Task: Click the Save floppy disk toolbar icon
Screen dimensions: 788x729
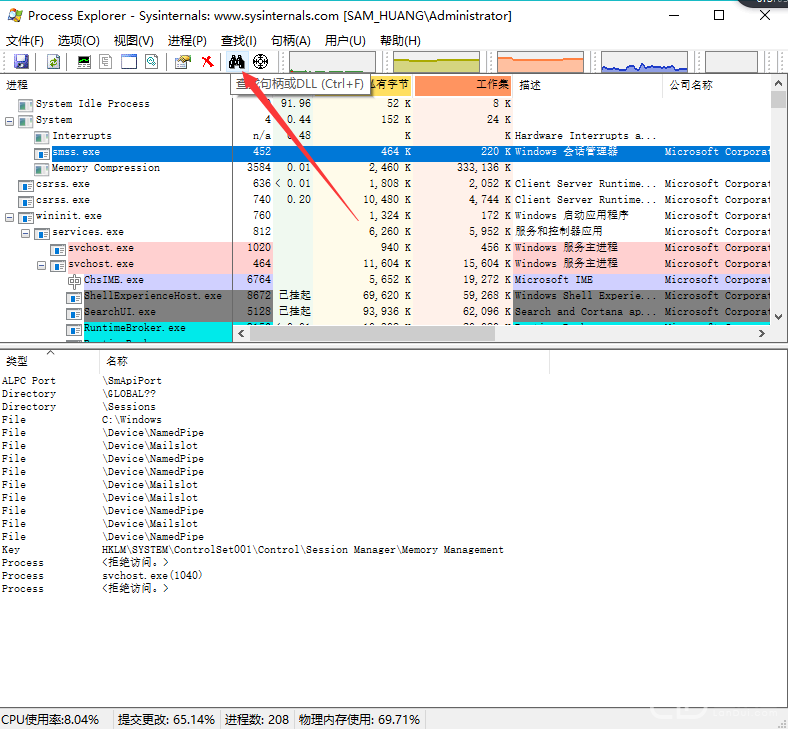Action: coord(21,62)
